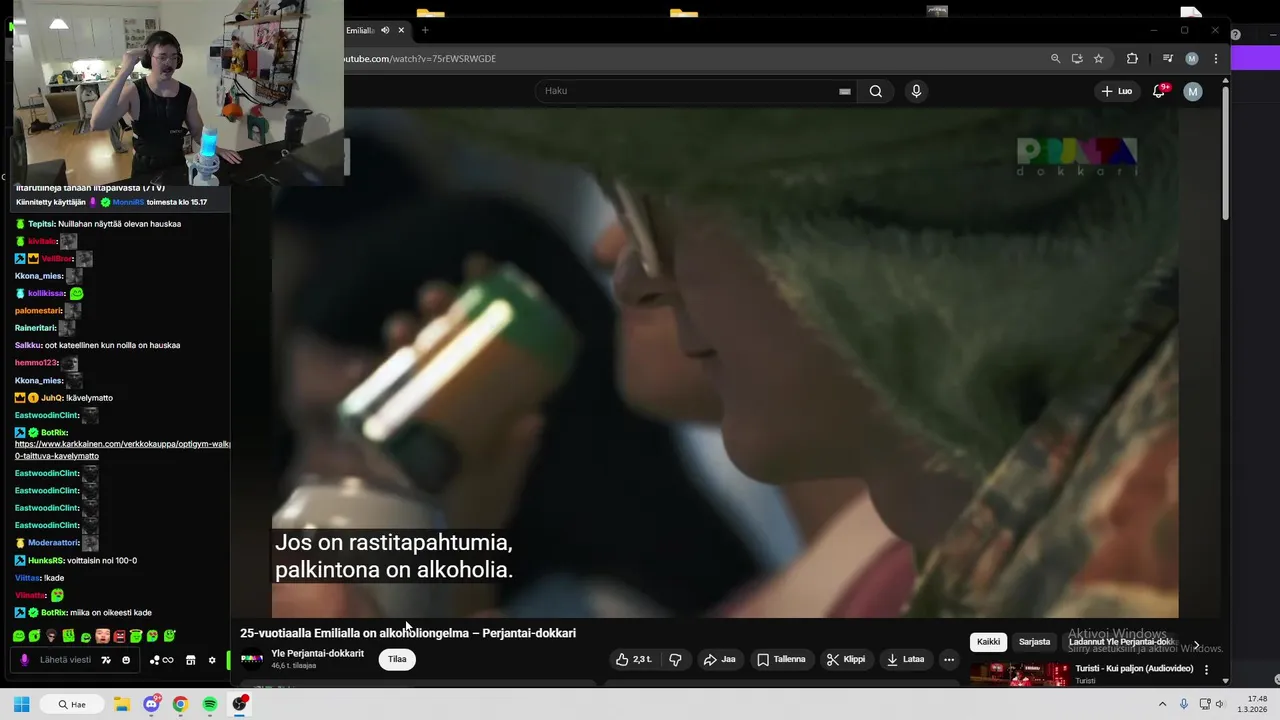Open the Yle Perjantai-dokkarit channel link
1280x720 pixels.
317,653
